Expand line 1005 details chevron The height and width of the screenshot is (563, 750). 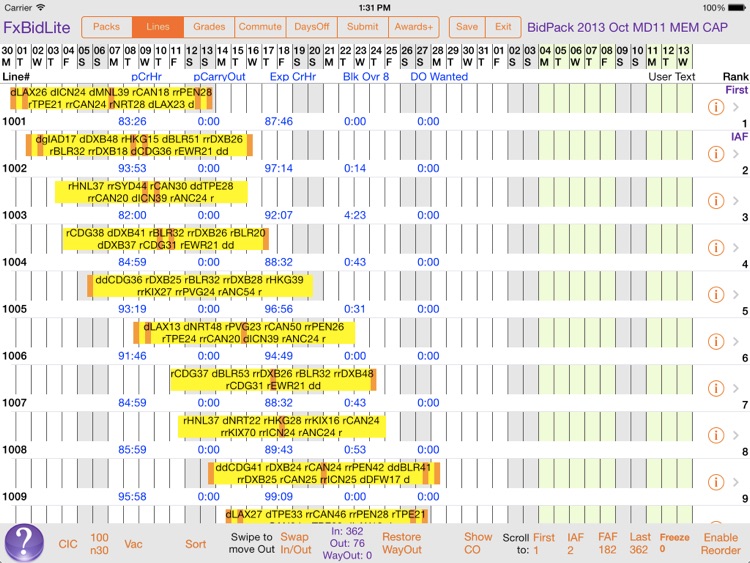click(736, 295)
